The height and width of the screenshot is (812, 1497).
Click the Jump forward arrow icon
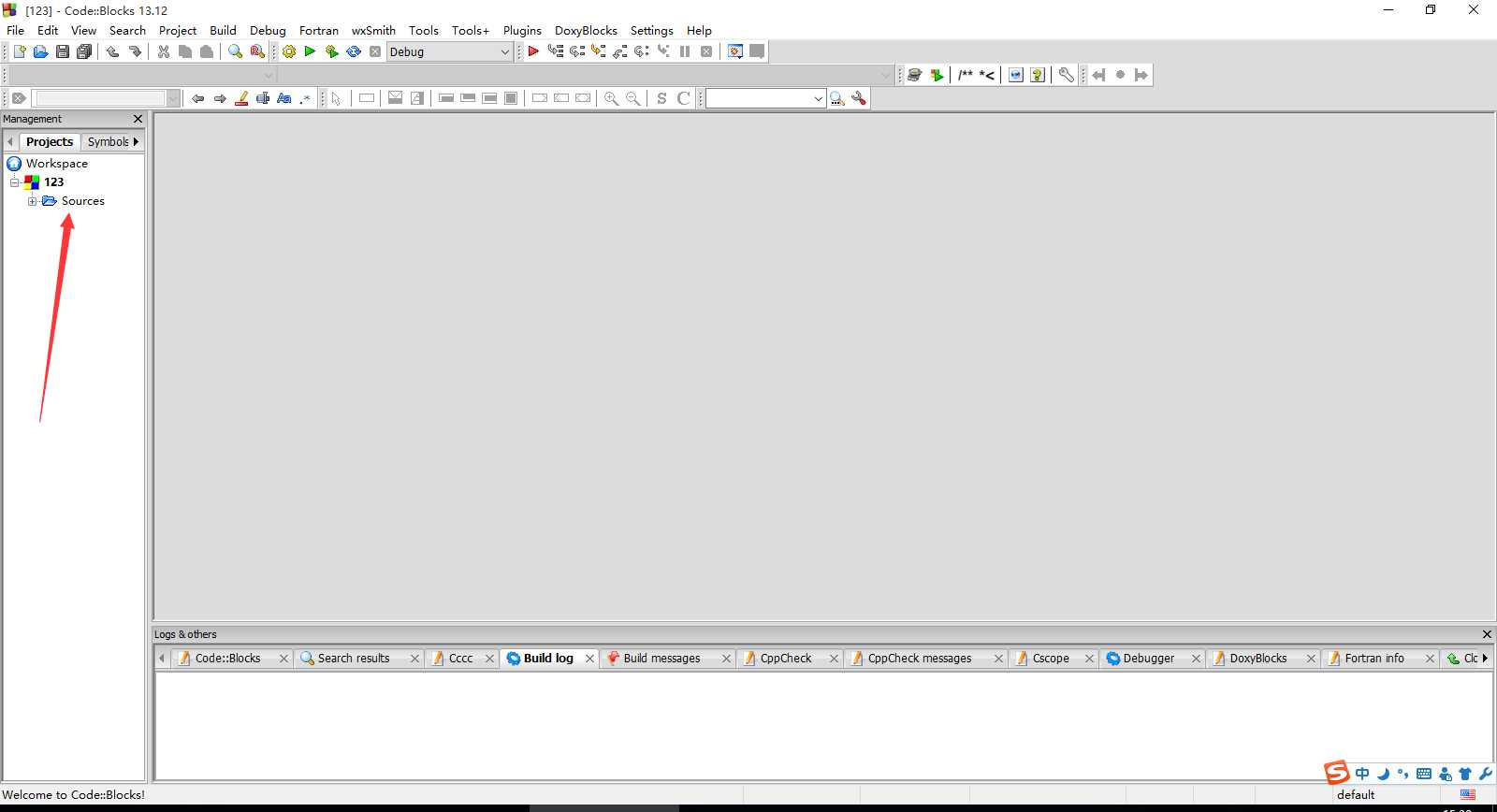point(1141,75)
